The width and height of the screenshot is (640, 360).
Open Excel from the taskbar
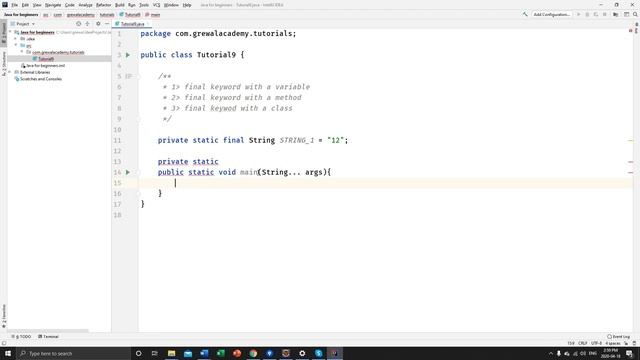220,353
